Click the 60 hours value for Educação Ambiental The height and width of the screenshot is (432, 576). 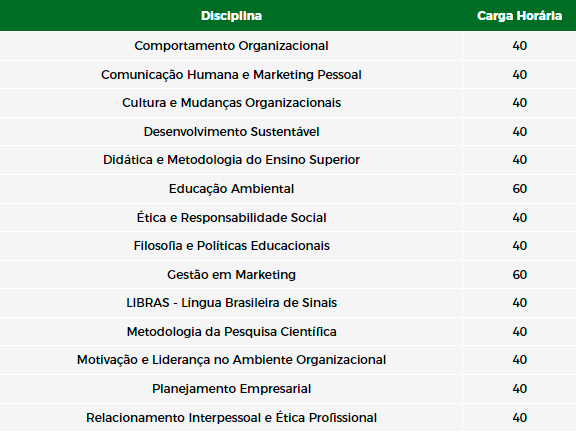(519, 189)
